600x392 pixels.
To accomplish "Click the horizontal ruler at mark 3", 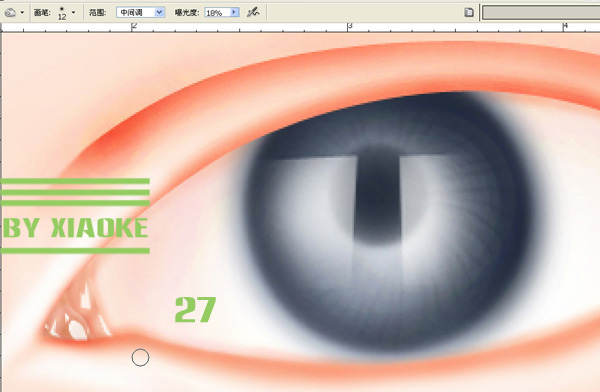I will point(349,27).
